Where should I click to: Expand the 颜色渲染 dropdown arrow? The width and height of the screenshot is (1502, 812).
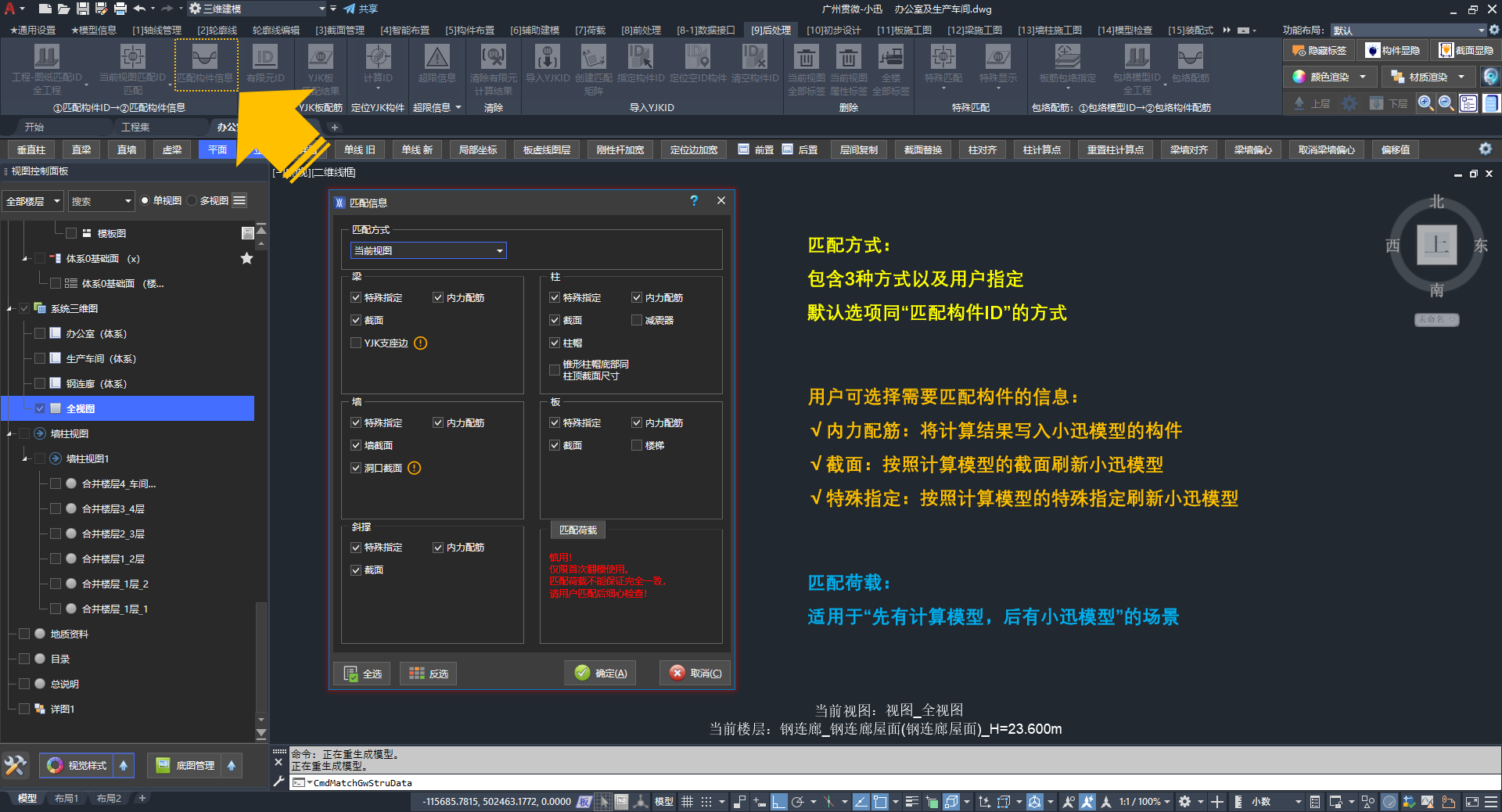click(x=1363, y=77)
